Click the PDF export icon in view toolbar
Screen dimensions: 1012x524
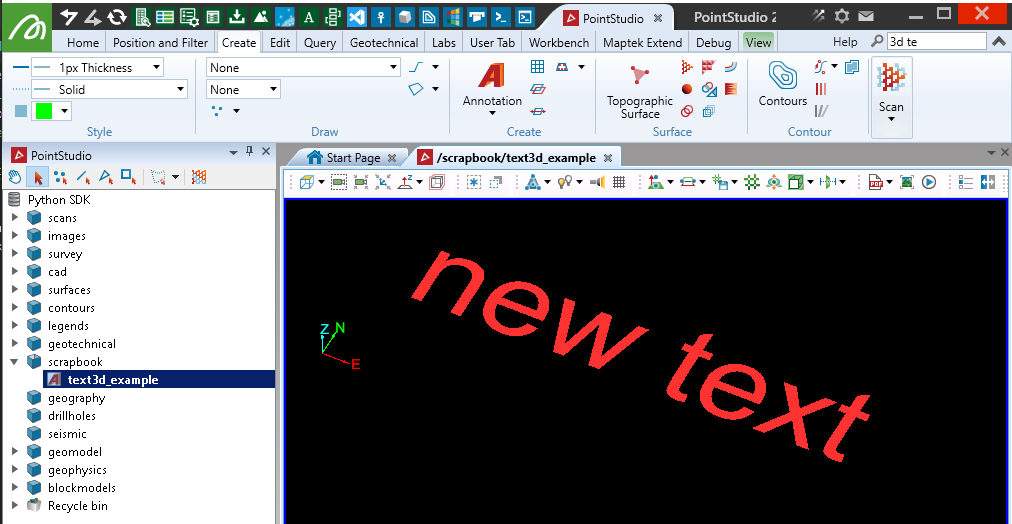[x=876, y=183]
